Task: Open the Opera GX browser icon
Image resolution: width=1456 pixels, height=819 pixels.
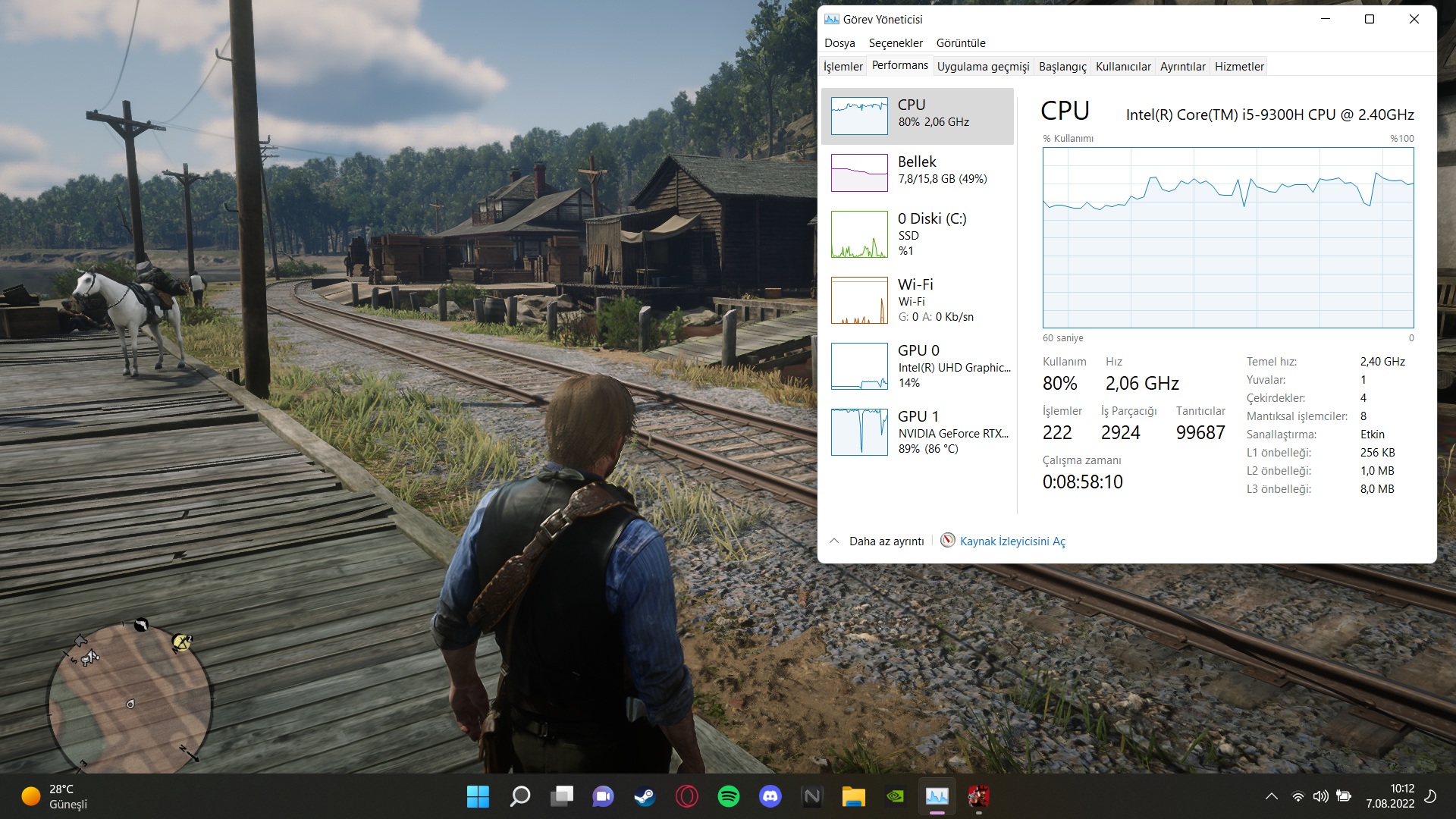Action: point(686,796)
